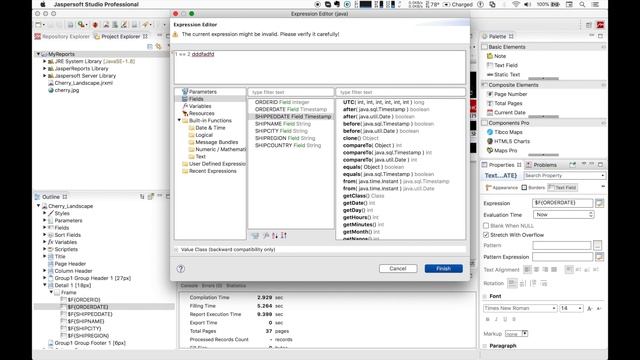Select the Parameters category in Expression Editor
The image size is (640, 360).
(202, 92)
